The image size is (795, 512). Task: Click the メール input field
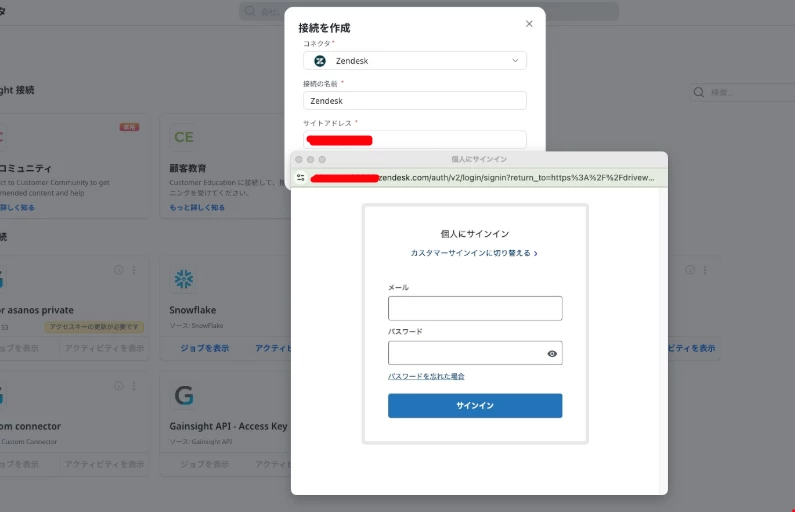475,308
